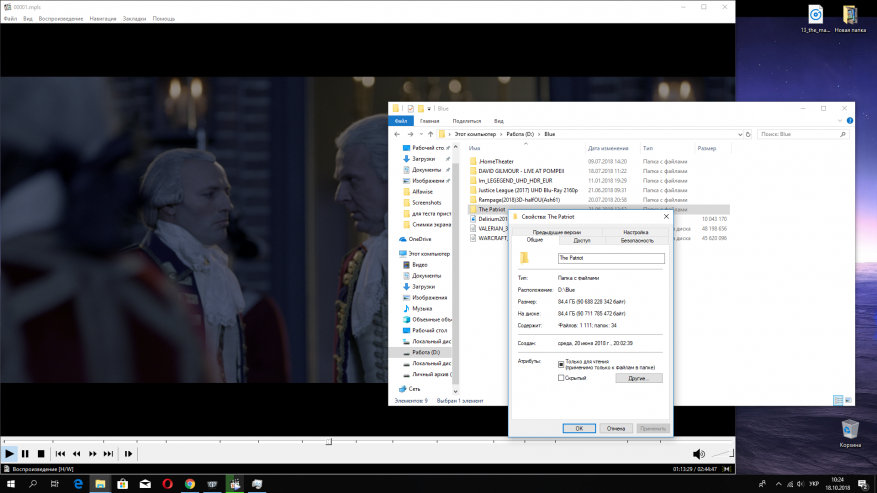Screen dimensions: 877x493
Task: Skip to next chapter in player
Action: (x=109, y=454)
